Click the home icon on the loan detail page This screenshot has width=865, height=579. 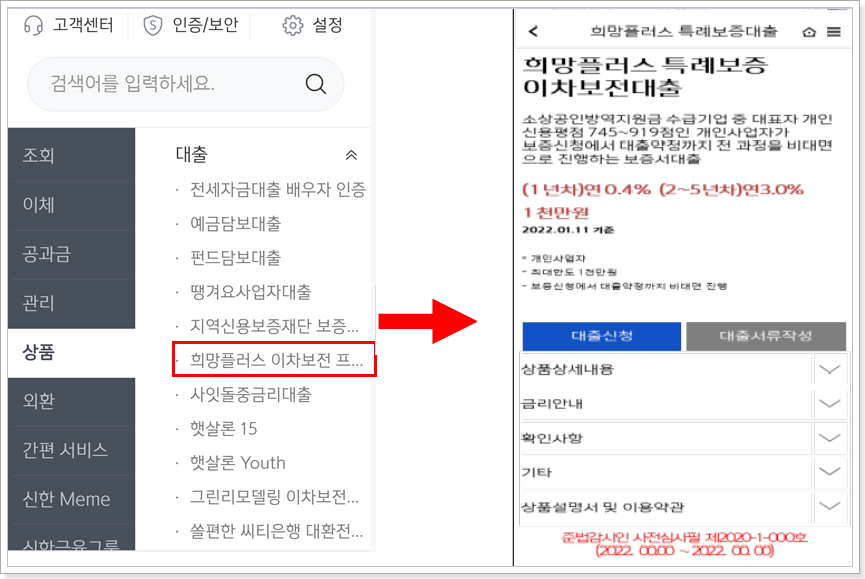pyautogui.click(x=808, y=30)
